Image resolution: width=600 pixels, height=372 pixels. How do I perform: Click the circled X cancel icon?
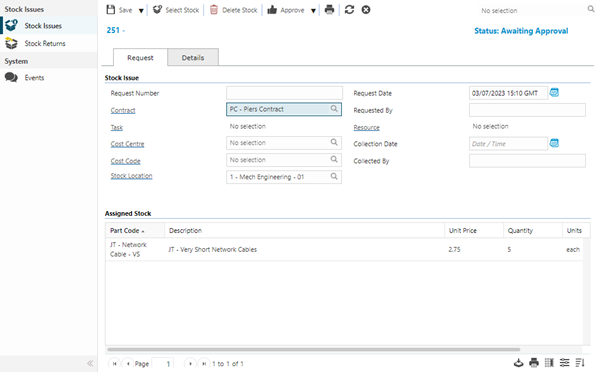point(366,10)
